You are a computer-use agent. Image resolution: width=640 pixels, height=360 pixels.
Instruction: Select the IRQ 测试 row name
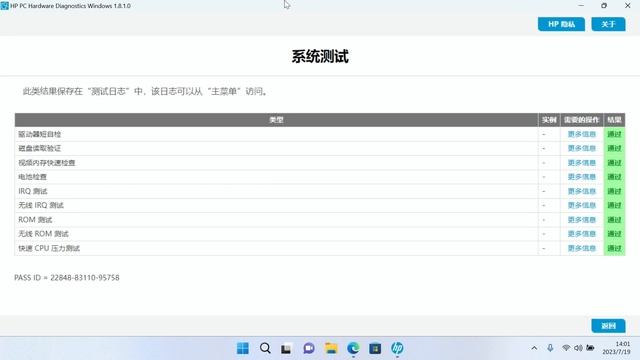pyautogui.click(x=33, y=191)
